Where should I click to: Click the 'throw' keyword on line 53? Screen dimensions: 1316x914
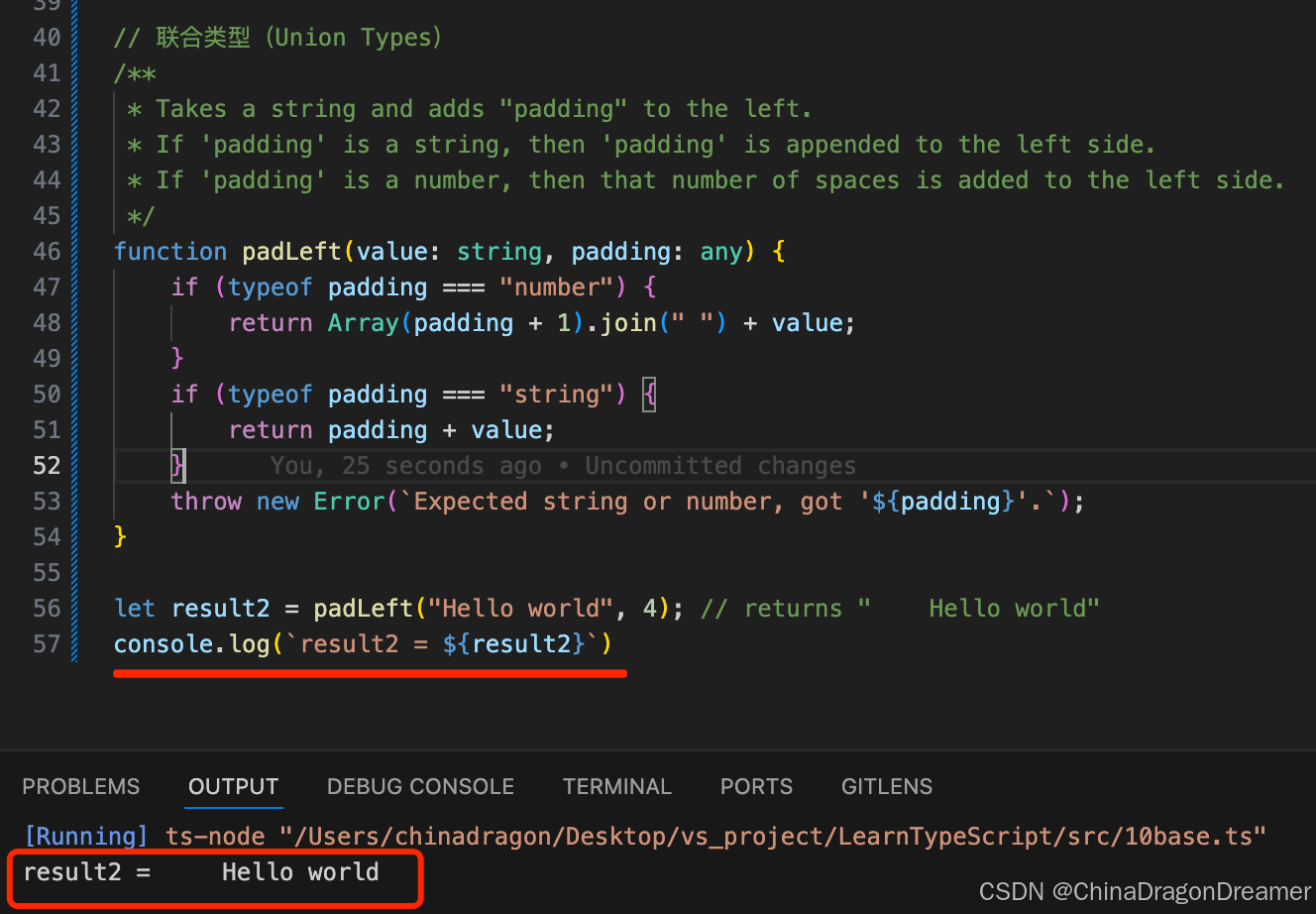pyautogui.click(x=206, y=502)
